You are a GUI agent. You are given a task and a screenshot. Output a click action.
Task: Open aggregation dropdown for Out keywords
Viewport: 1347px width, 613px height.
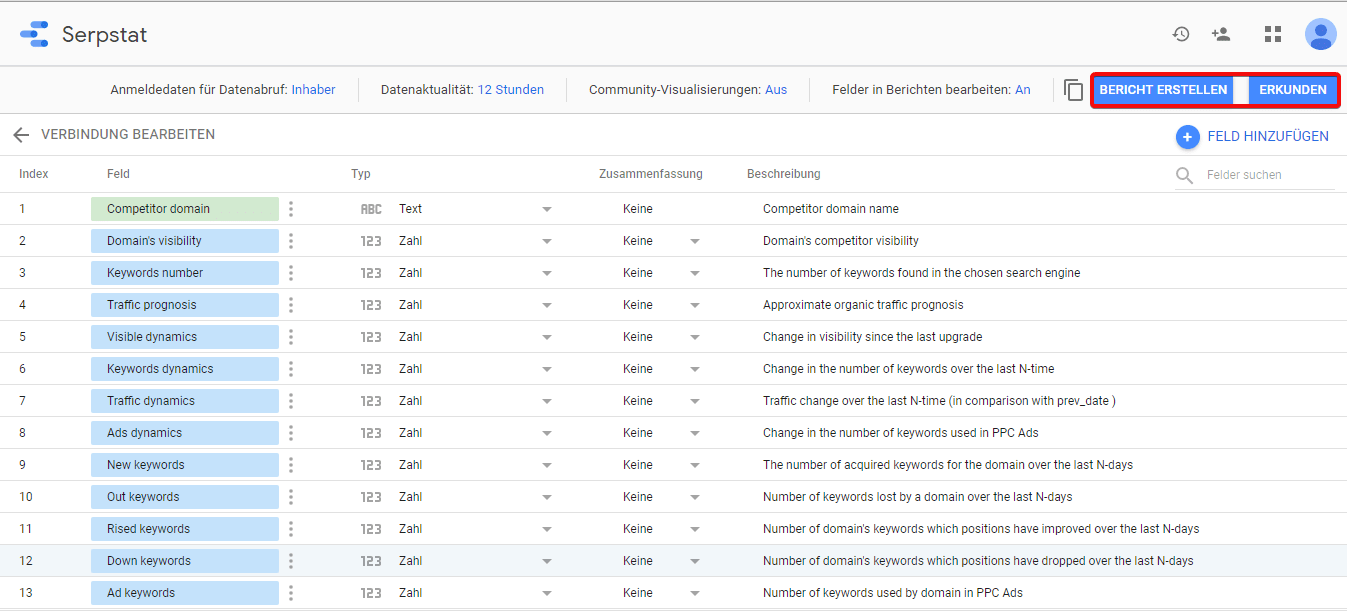695,497
